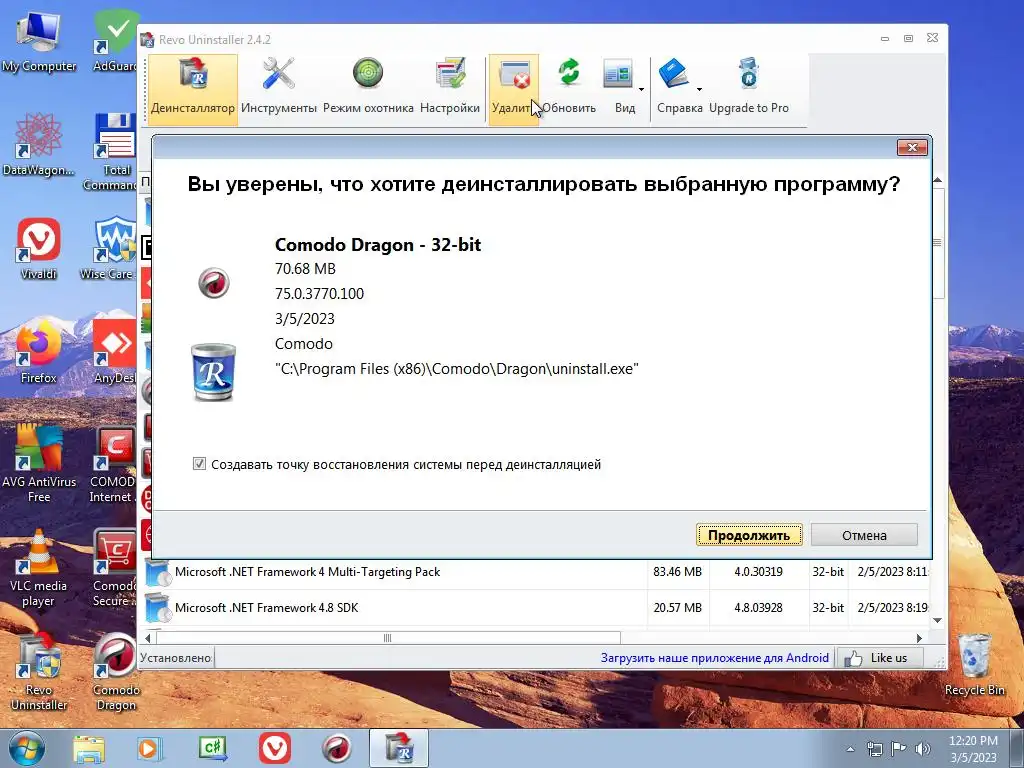
Task: Open AdGuard desktop shortcut
Action: pyautogui.click(x=116, y=42)
